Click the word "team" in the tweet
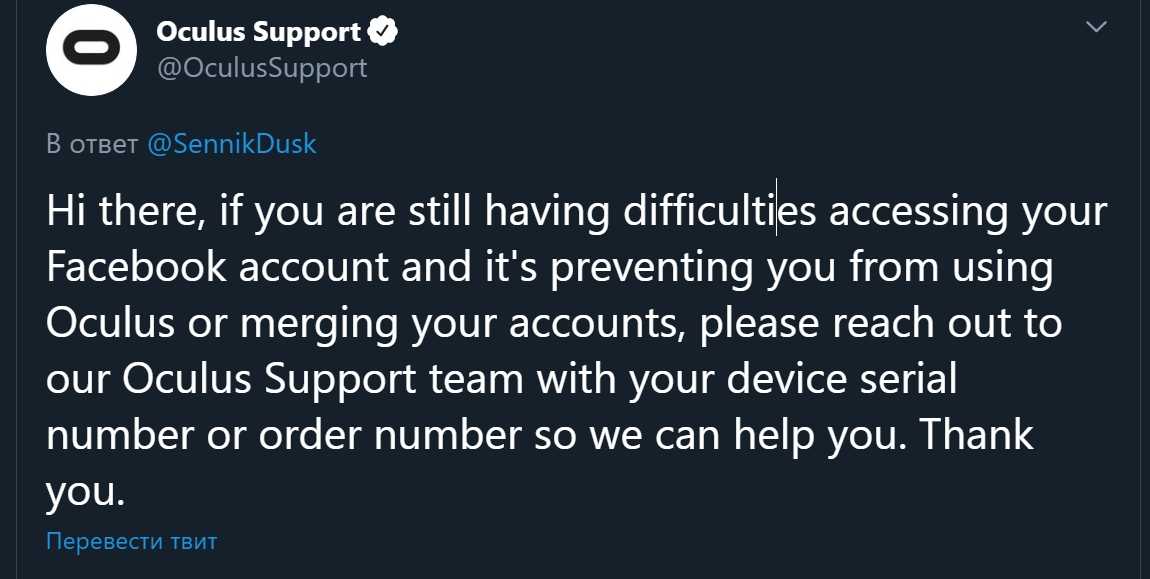 pyautogui.click(x=487, y=380)
